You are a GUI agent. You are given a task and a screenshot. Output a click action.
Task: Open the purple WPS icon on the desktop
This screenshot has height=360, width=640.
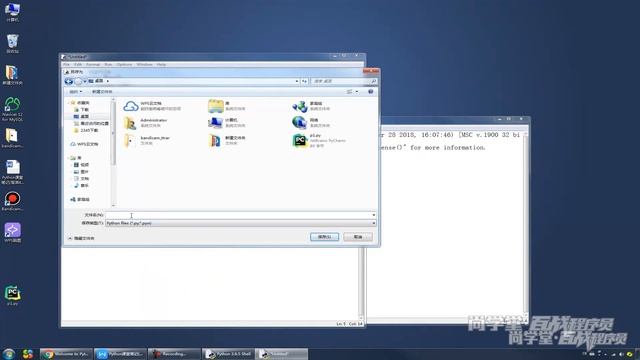pyautogui.click(x=12, y=233)
